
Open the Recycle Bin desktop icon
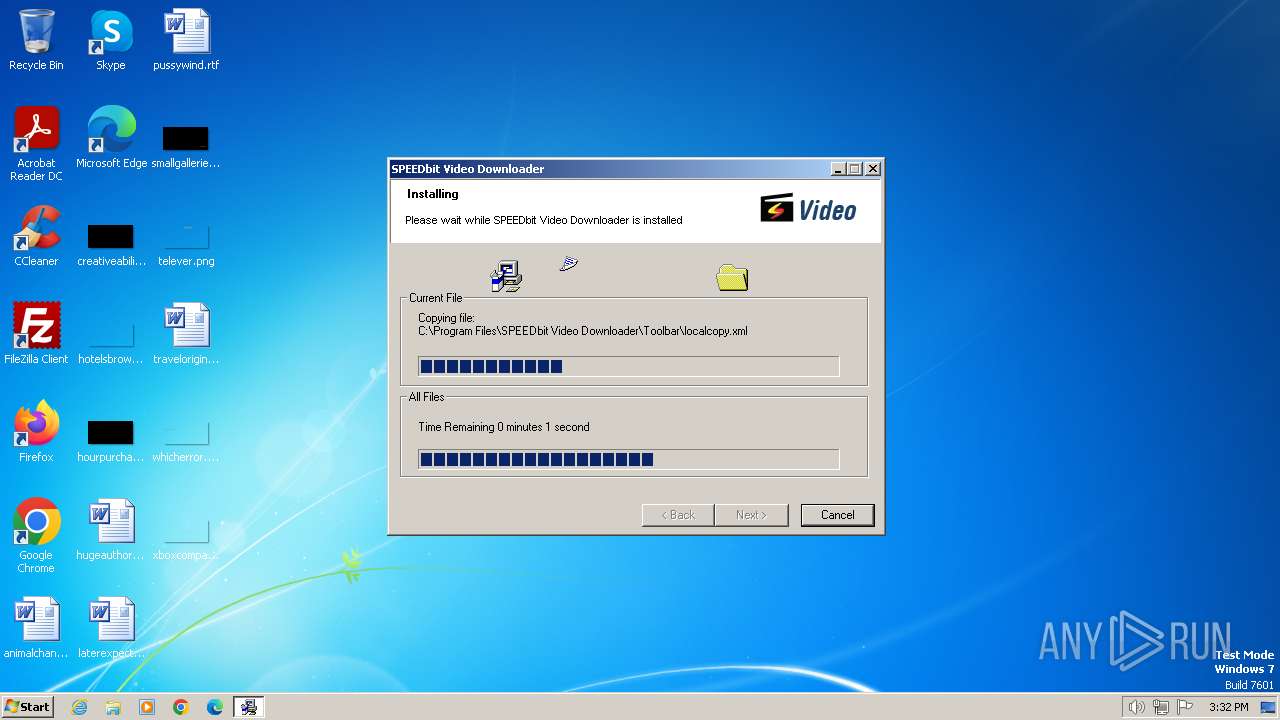(x=36, y=40)
